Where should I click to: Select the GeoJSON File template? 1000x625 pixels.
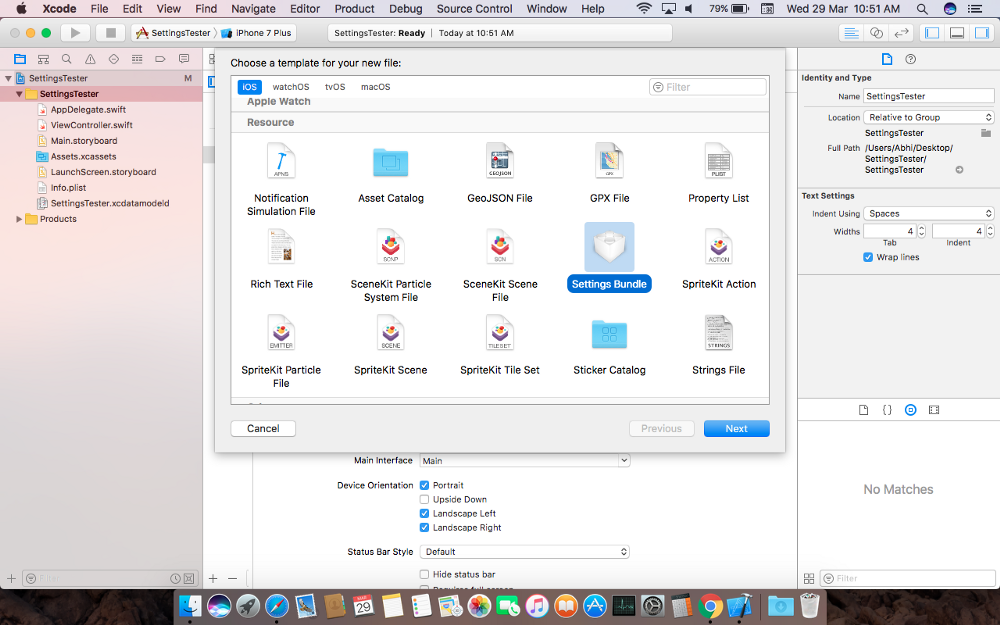[499, 174]
